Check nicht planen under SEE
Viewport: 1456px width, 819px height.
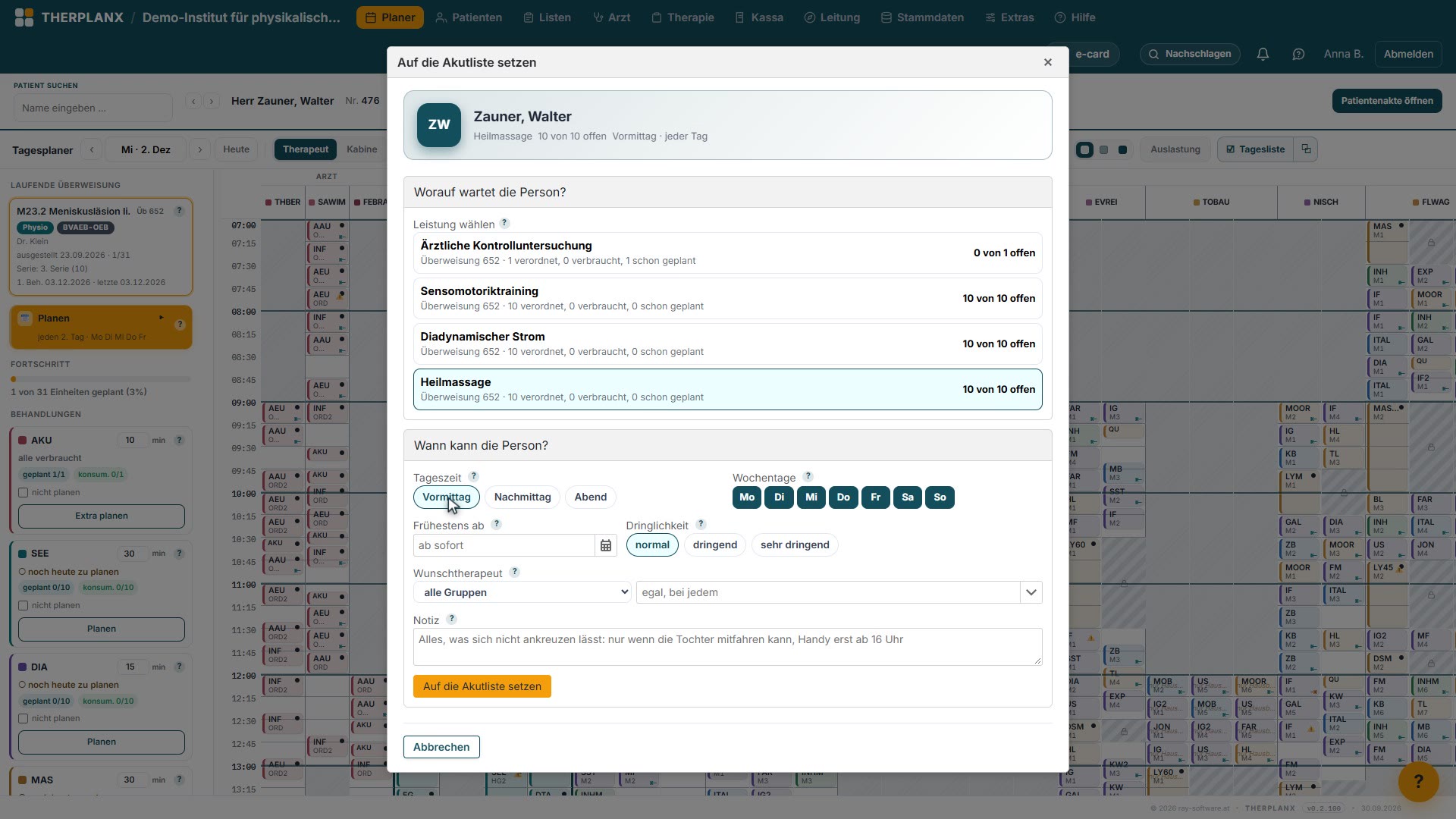pyautogui.click(x=24, y=606)
